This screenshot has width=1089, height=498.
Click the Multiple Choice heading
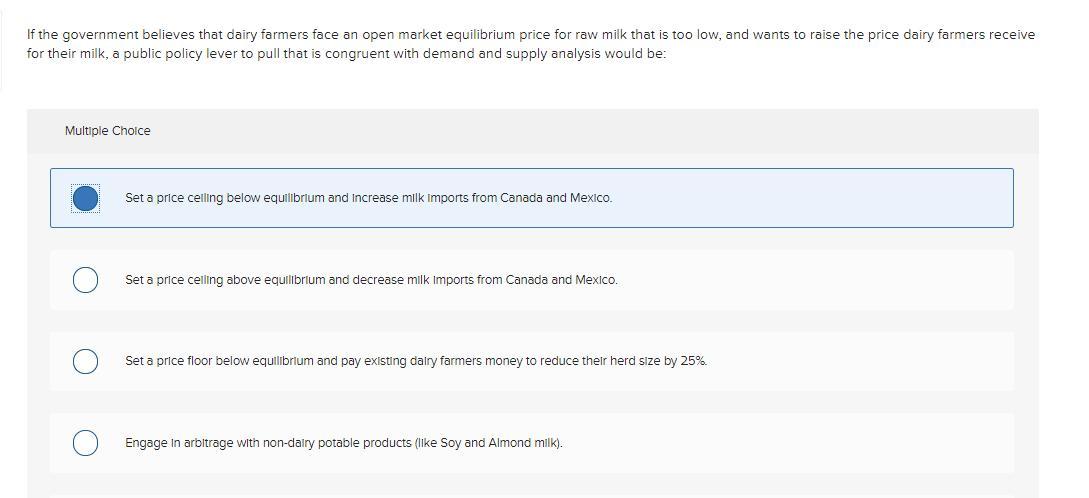108,131
